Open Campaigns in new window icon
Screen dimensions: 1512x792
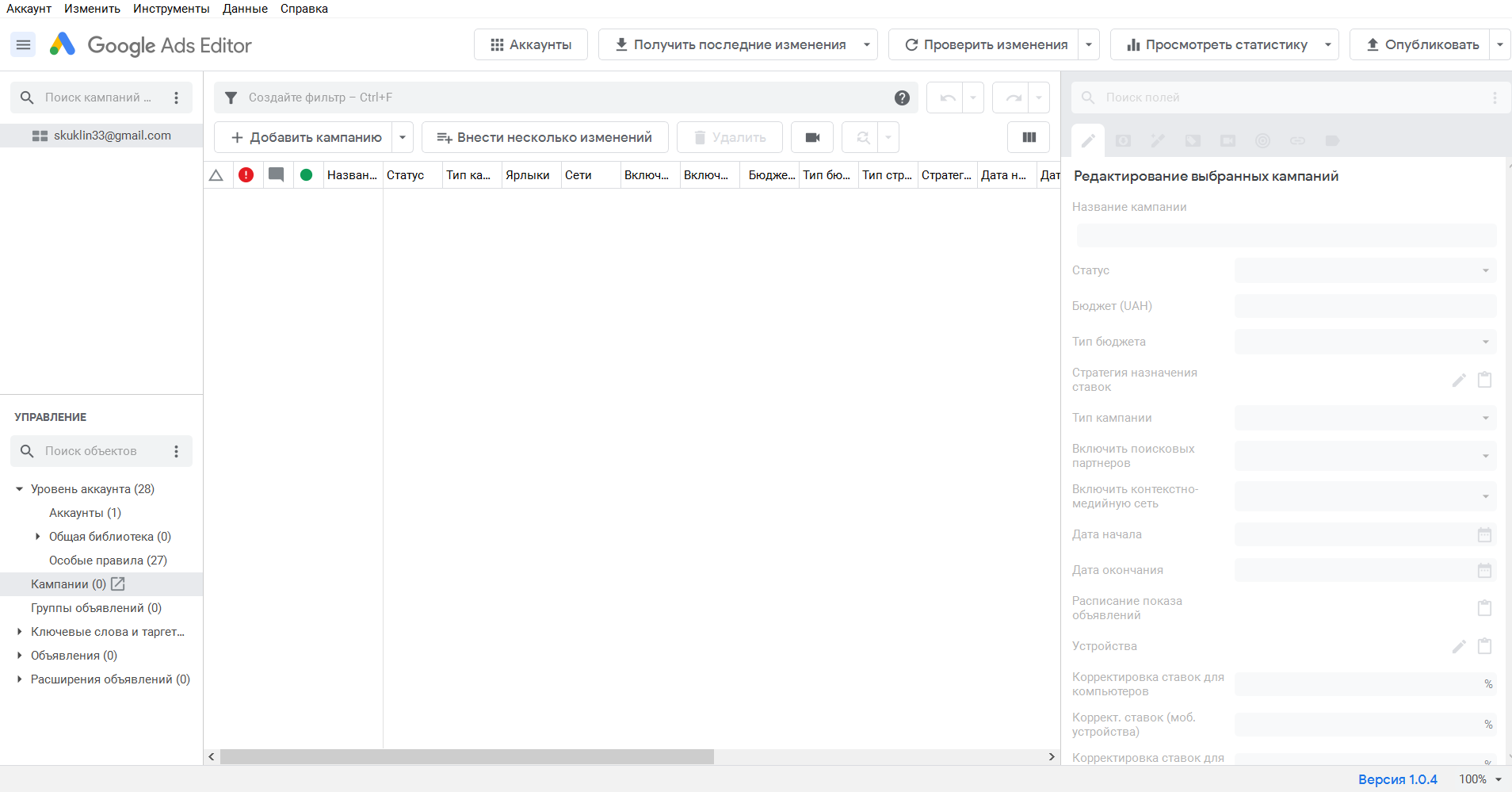118,584
